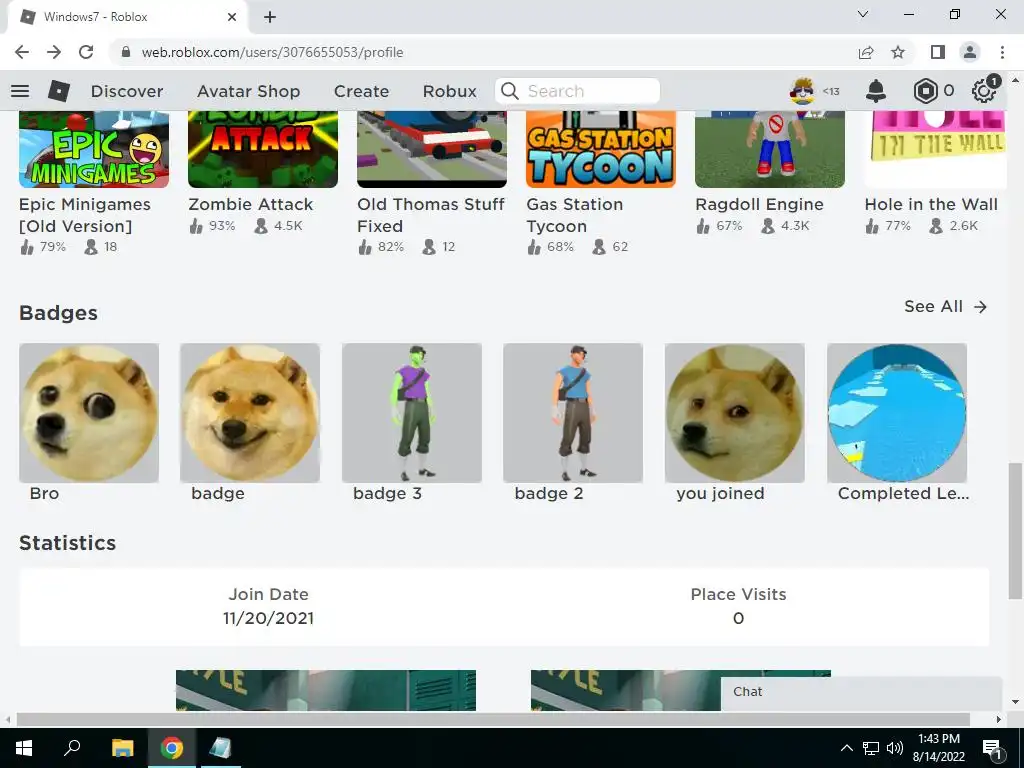Open the Bro badge image
This screenshot has height=768, width=1024.
[x=89, y=413]
